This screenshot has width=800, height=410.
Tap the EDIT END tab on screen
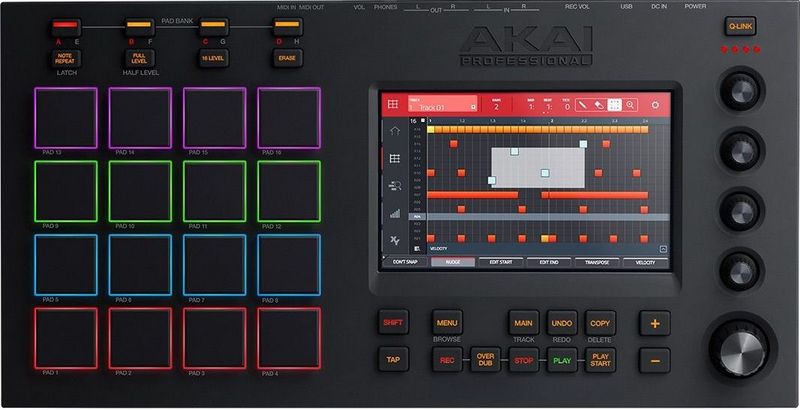548,262
